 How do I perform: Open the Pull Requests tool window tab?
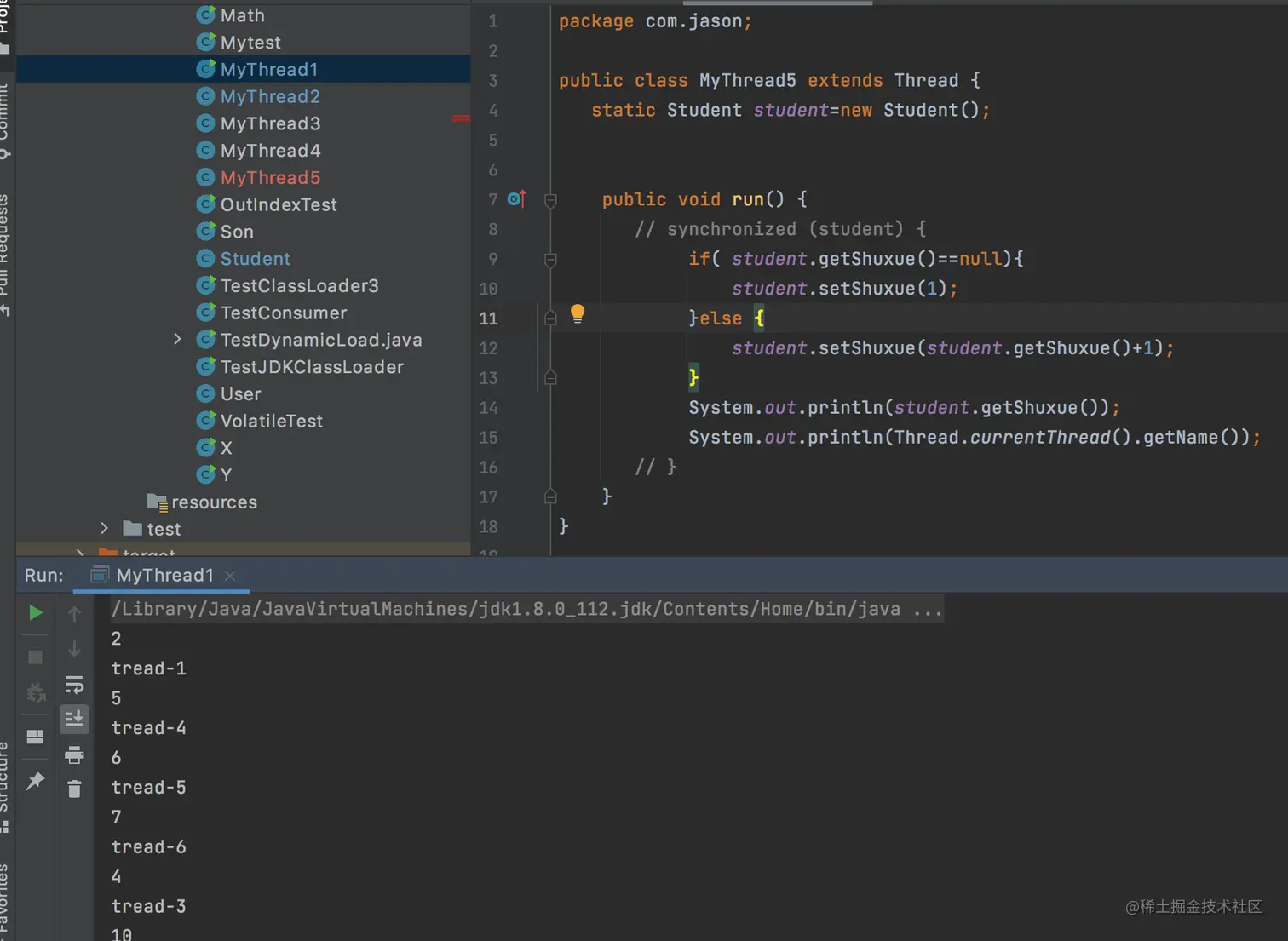tap(4, 254)
